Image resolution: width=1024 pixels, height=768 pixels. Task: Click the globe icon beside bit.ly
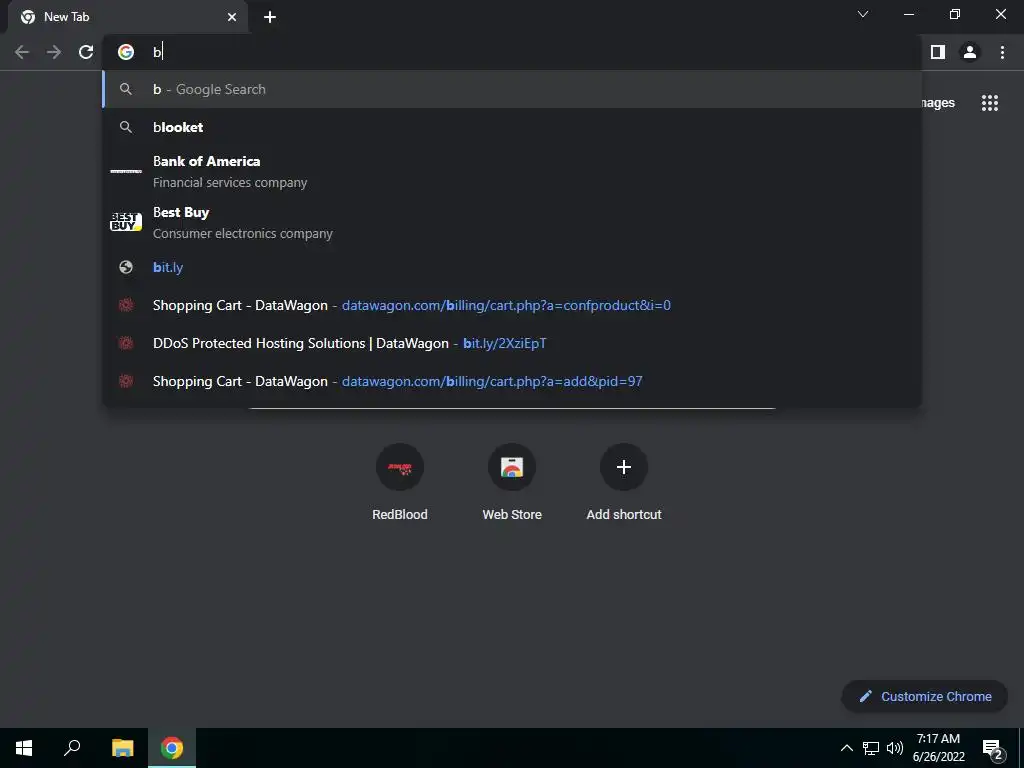point(125,267)
